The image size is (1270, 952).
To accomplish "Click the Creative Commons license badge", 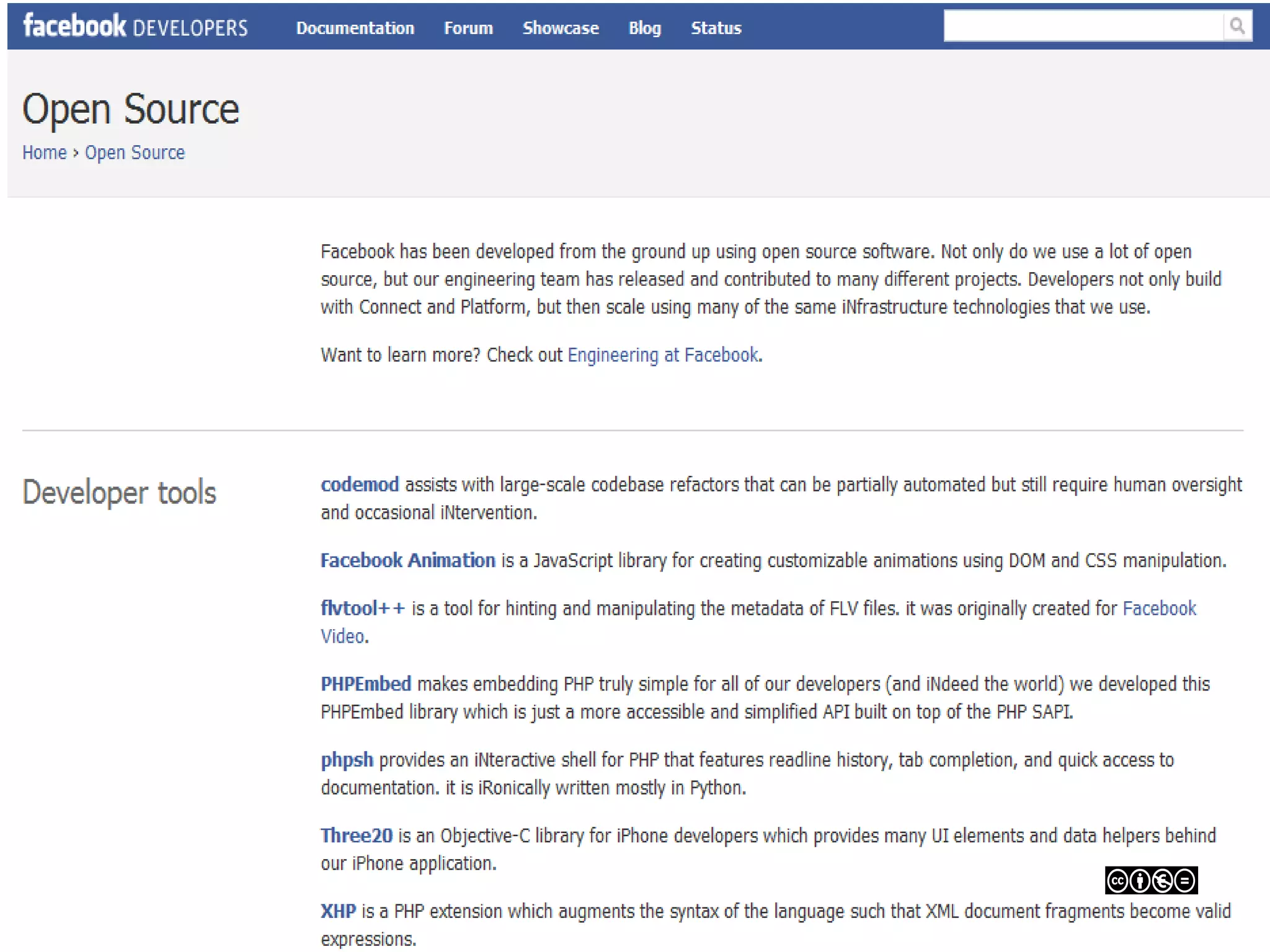I will [x=1150, y=880].
